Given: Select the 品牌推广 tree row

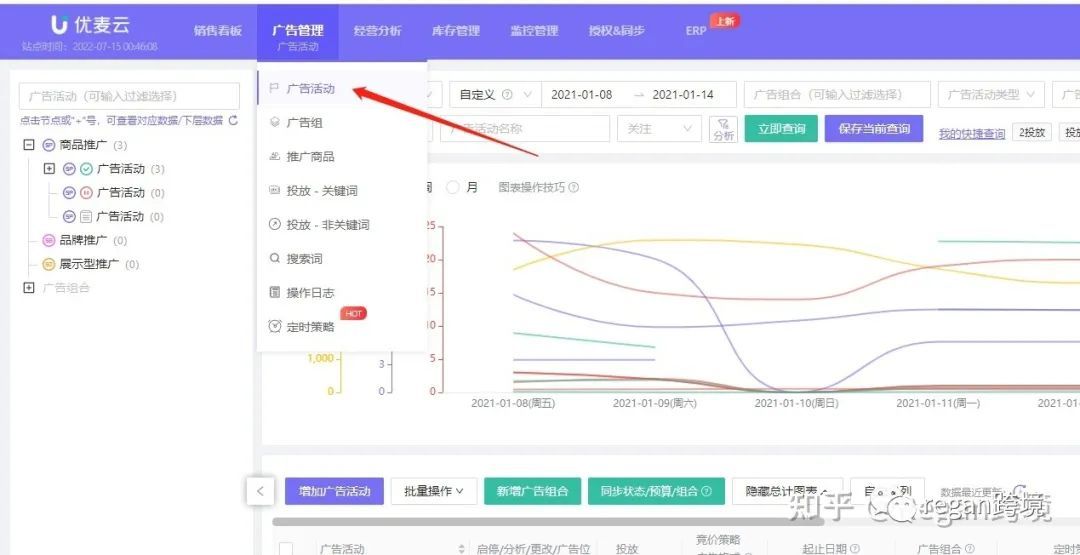Looking at the screenshot, I should tap(85, 240).
